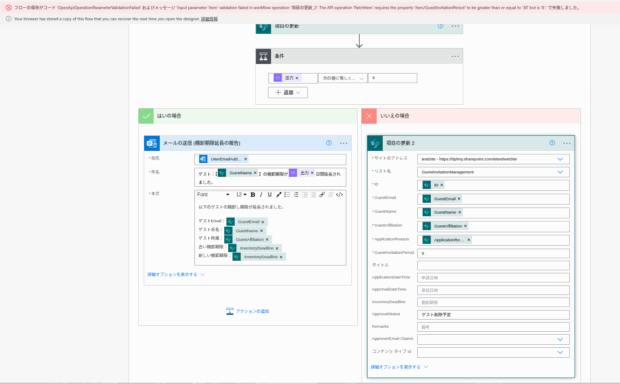
Task: Remove ApplicationRe... token in 項目の更新 2
Action: point(469,240)
